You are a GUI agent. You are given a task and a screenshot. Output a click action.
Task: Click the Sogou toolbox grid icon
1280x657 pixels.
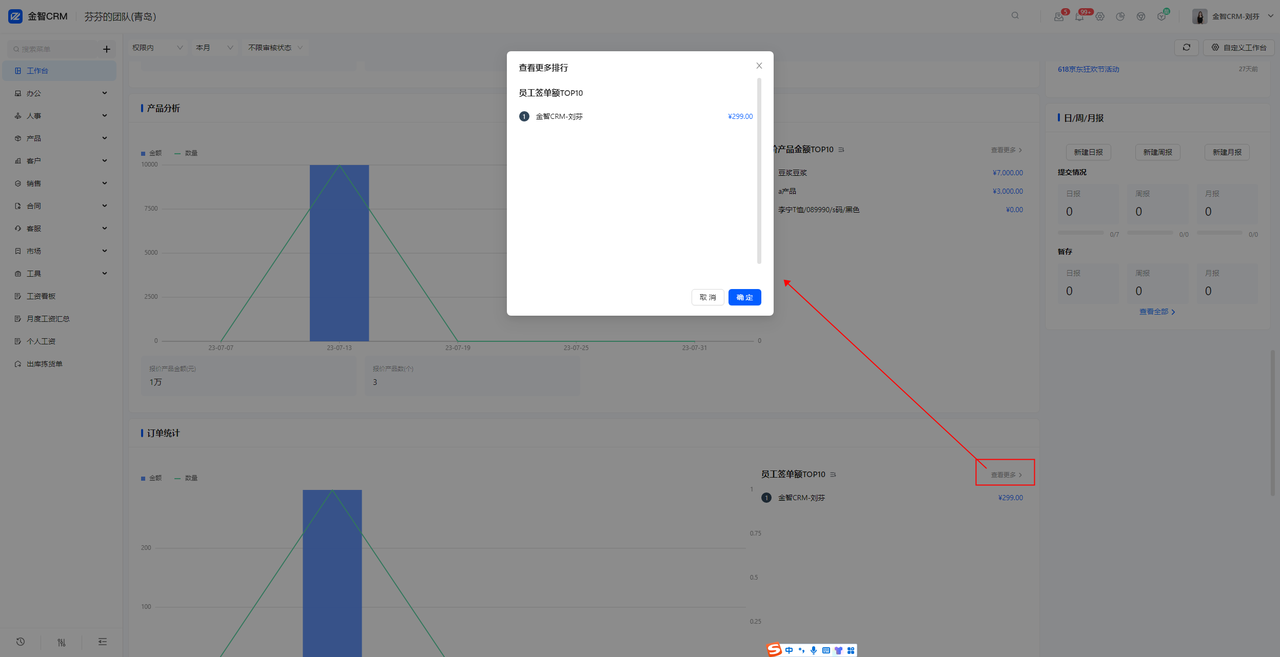tap(851, 650)
